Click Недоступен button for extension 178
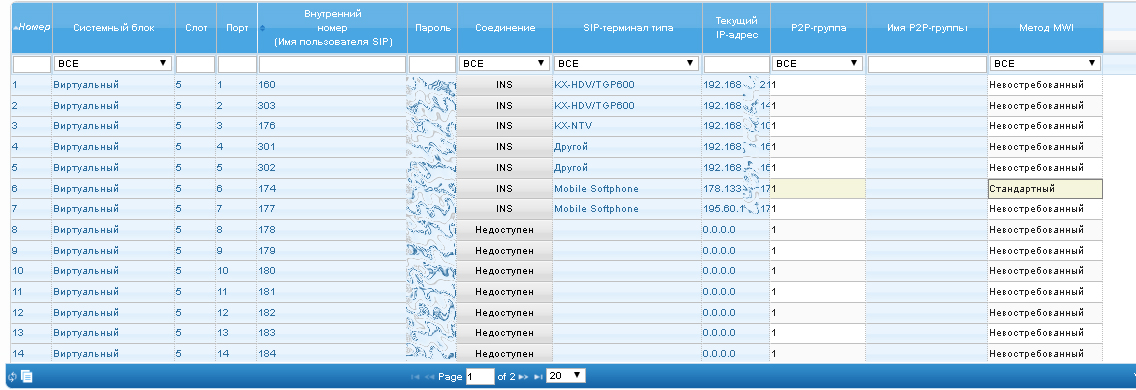Screen dimensions: 1136x390 pos(504,230)
